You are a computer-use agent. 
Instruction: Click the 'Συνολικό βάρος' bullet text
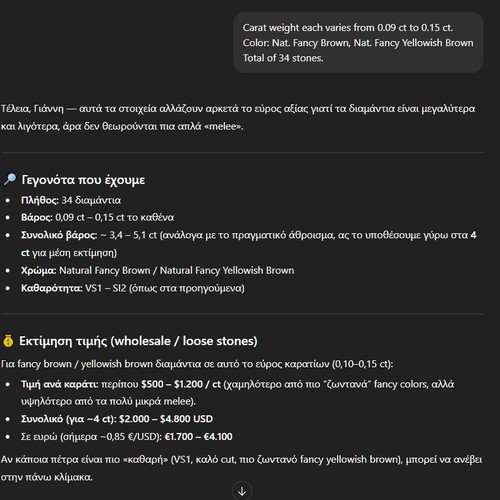point(249,244)
